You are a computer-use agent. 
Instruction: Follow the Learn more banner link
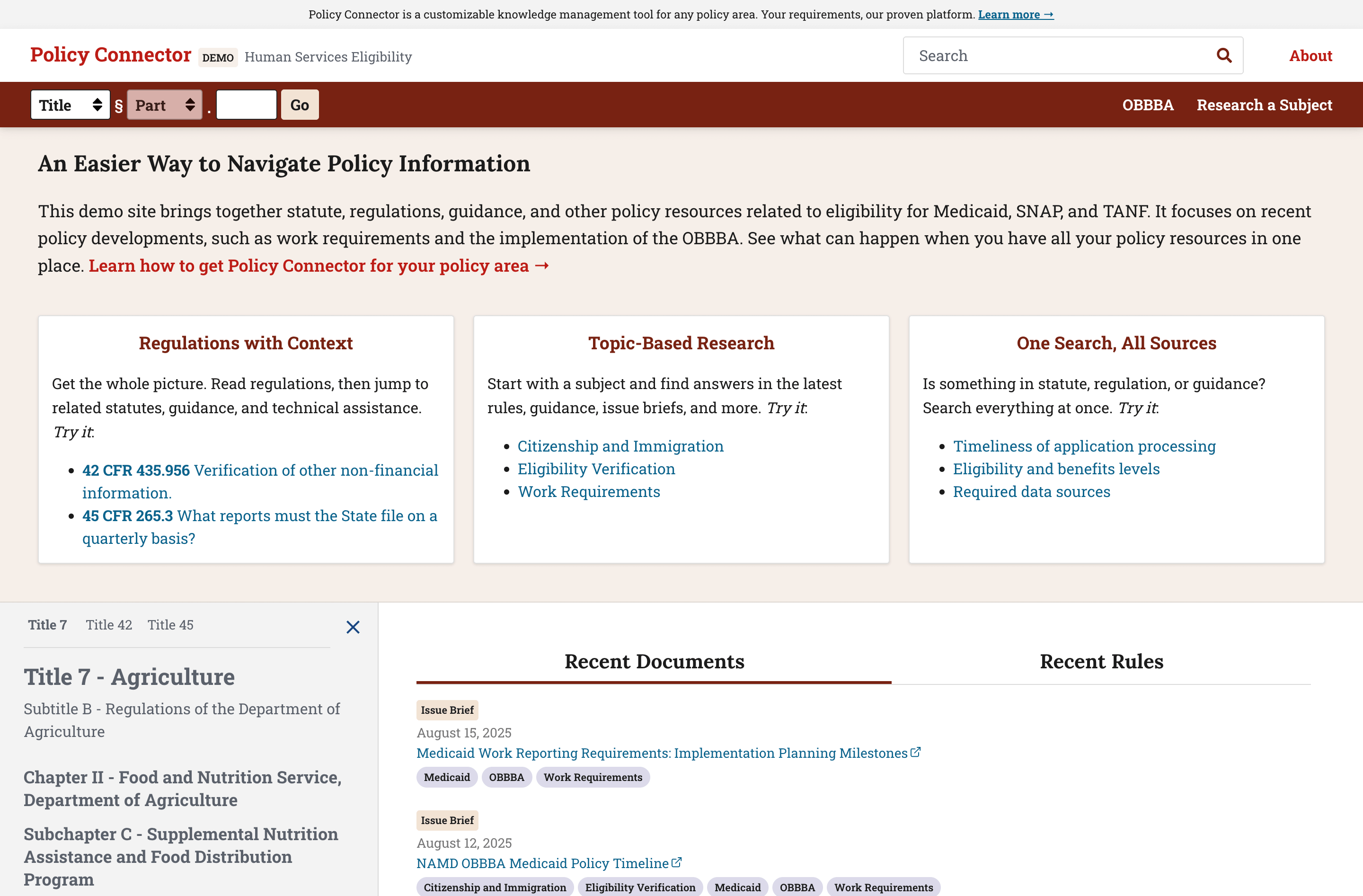(x=1015, y=14)
